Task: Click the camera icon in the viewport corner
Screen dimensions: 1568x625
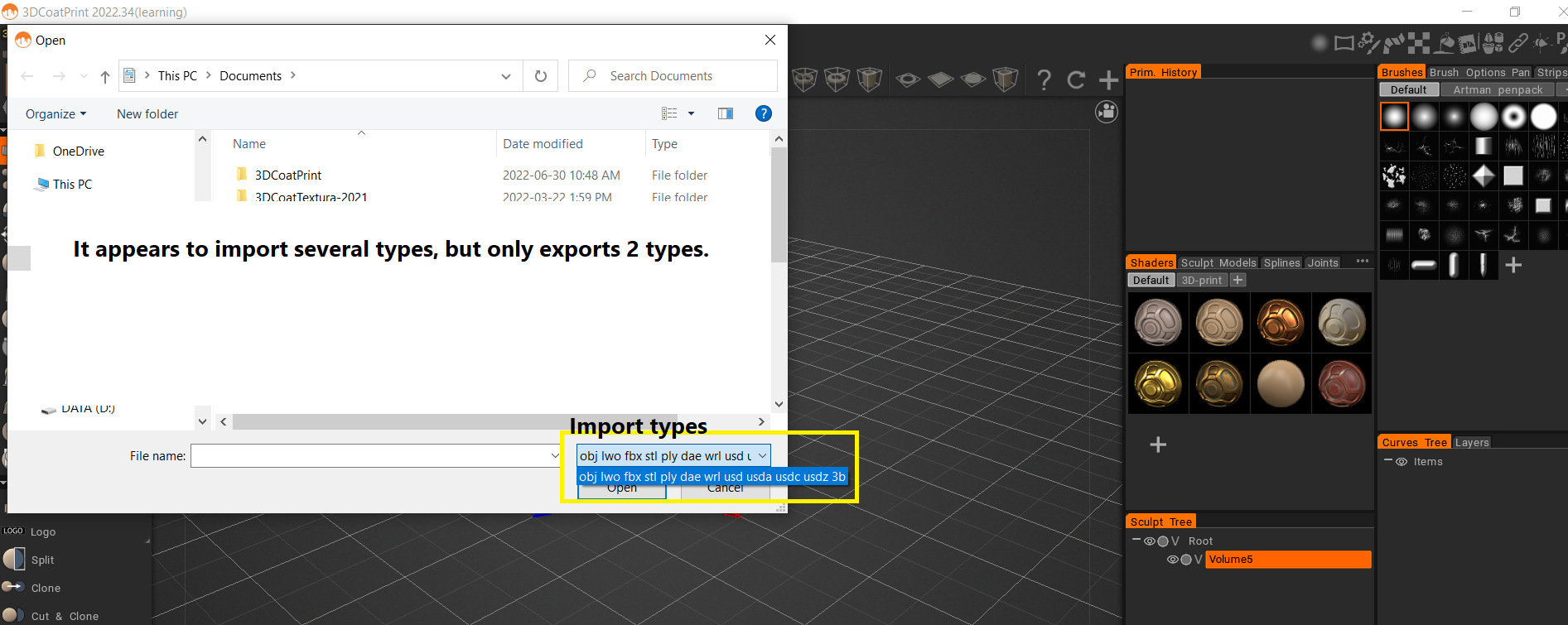Action: click(x=1107, y=112)
